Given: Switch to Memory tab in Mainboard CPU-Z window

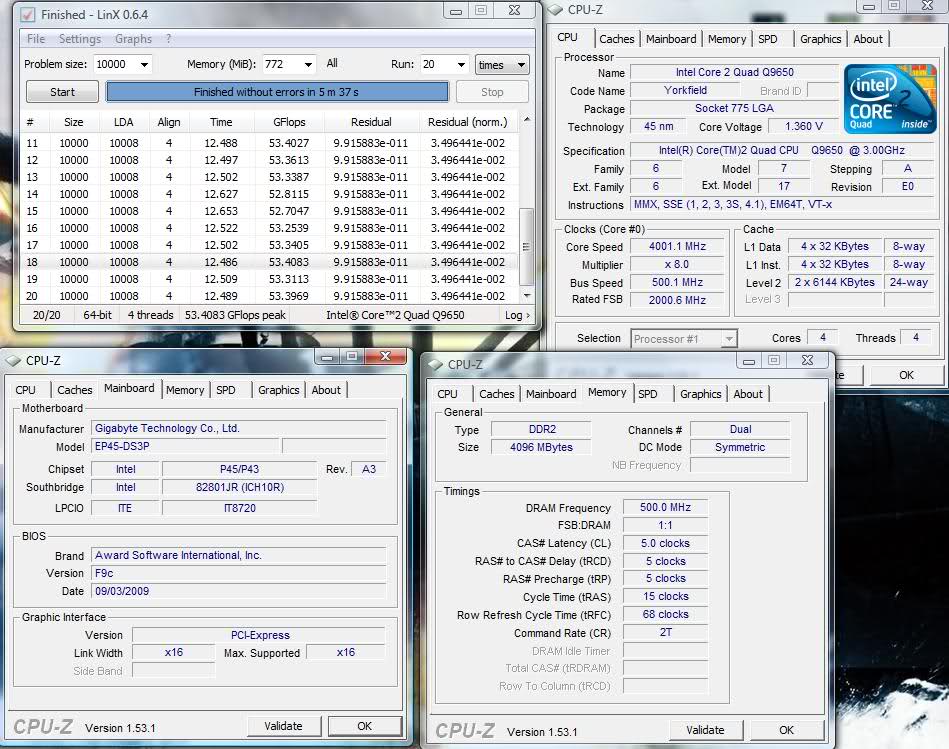Looking at the screenshot, I should 185,390.
